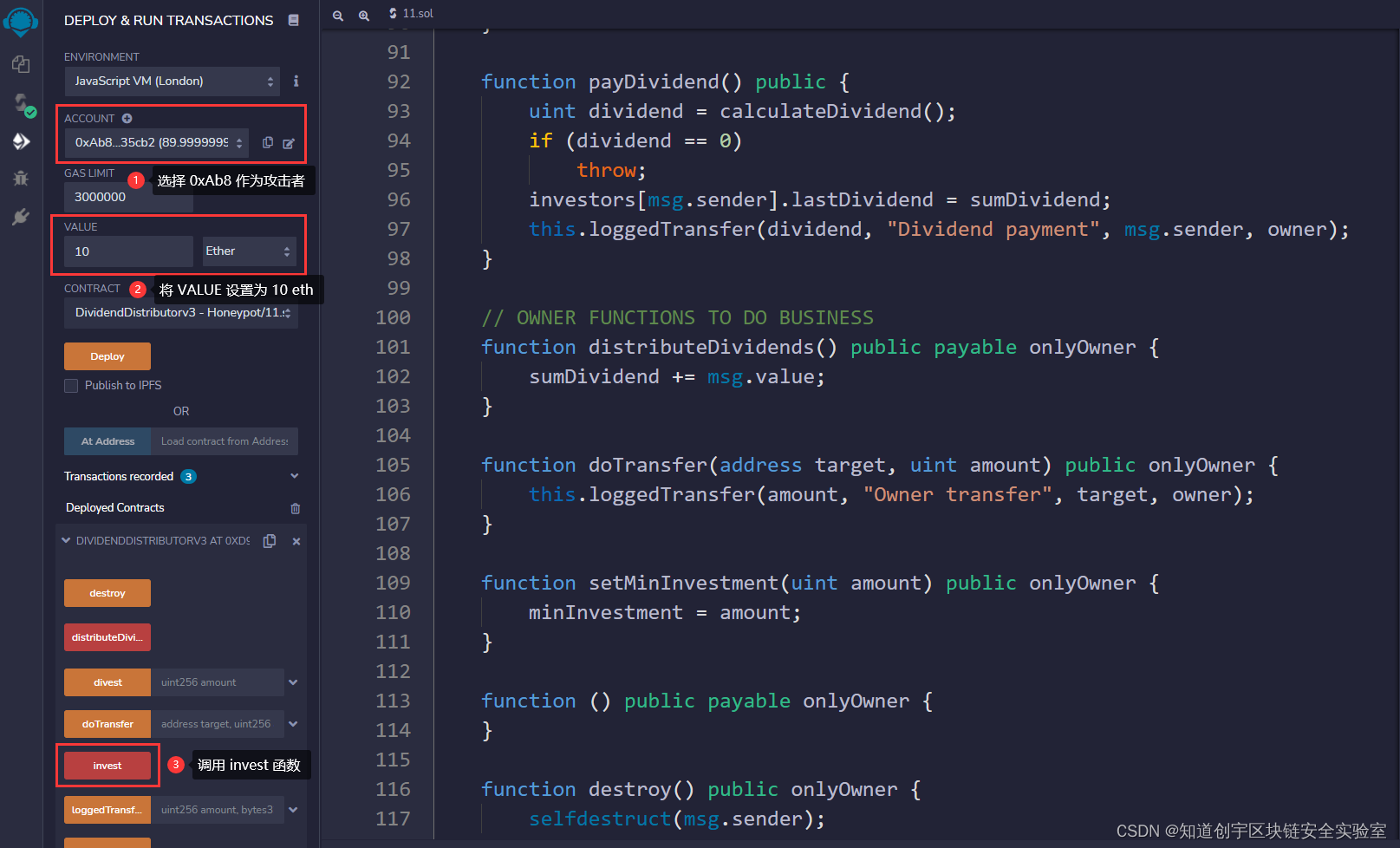This screenshot has width=1400, height=848.
Task: Click line number 92 in gutter
Action: tap(399, 82)
